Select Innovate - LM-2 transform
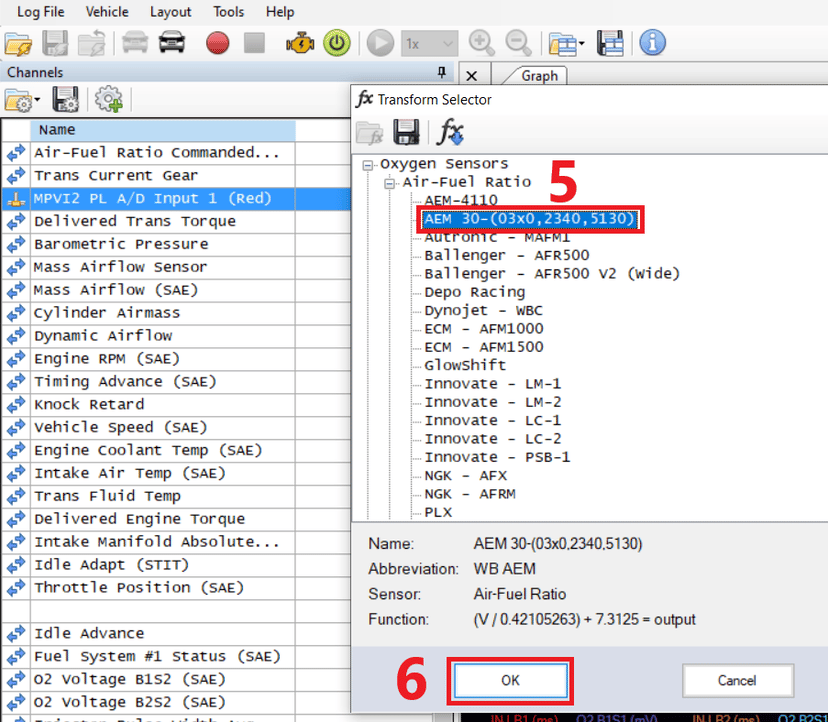Viewport: 828px width, 722px height. click(x=493, y=402)
